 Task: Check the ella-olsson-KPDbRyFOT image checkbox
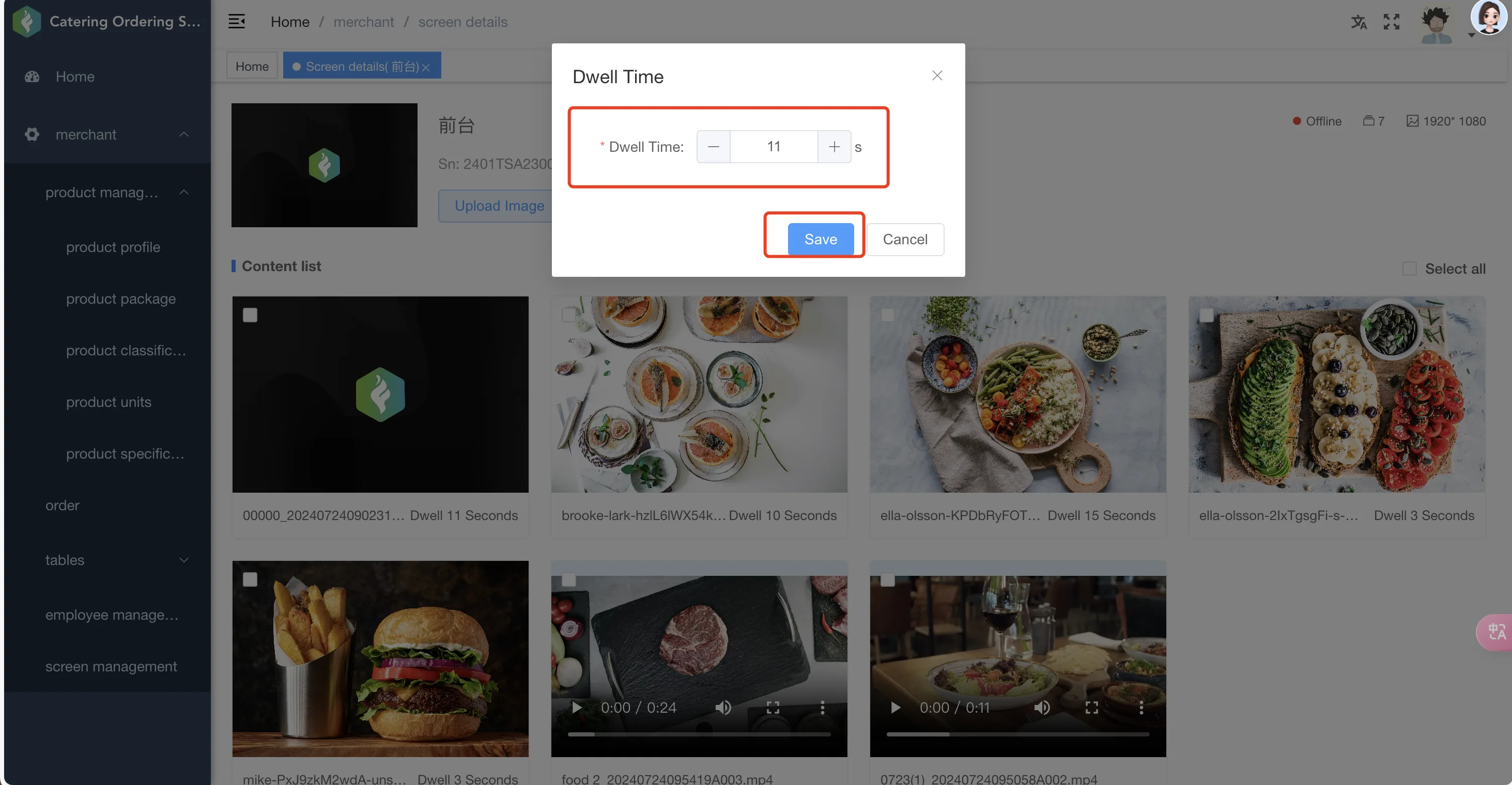coord(887,315)
